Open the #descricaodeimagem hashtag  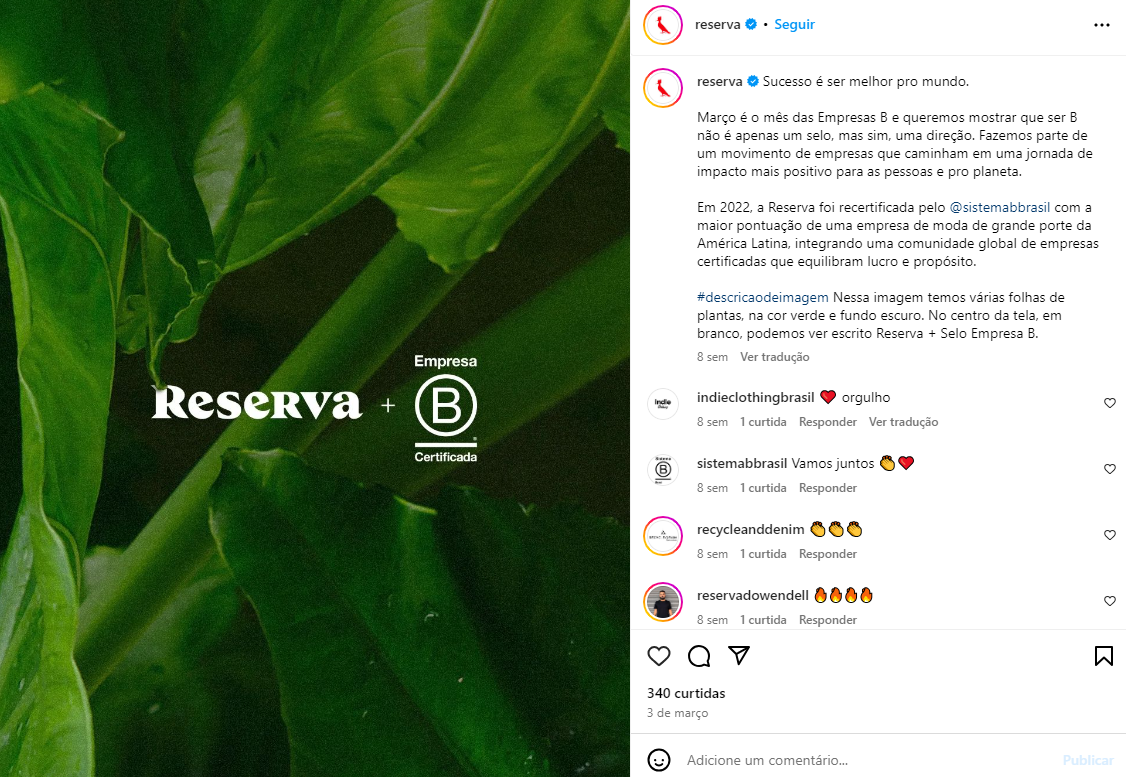763,297
